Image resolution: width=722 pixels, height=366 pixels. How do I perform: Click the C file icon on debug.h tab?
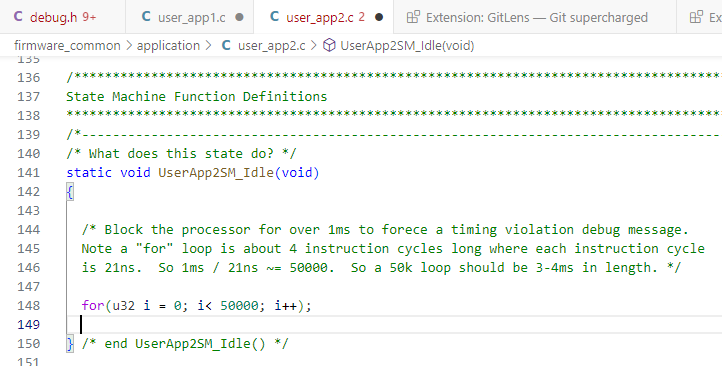click(x=18, y=17)
